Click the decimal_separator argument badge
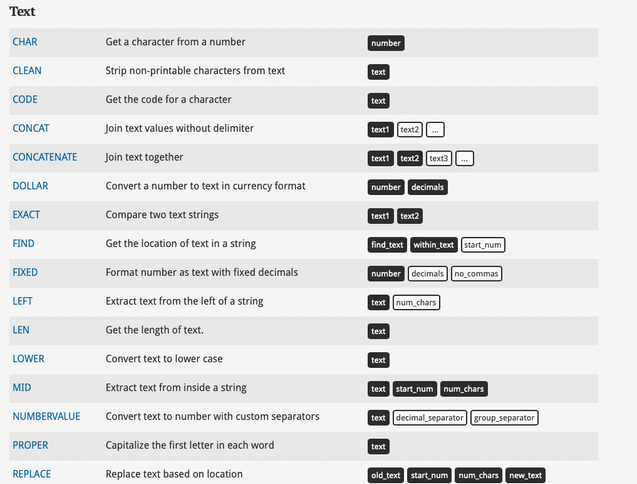This screenshot has height=484, width=637. [x=429, y=418]
